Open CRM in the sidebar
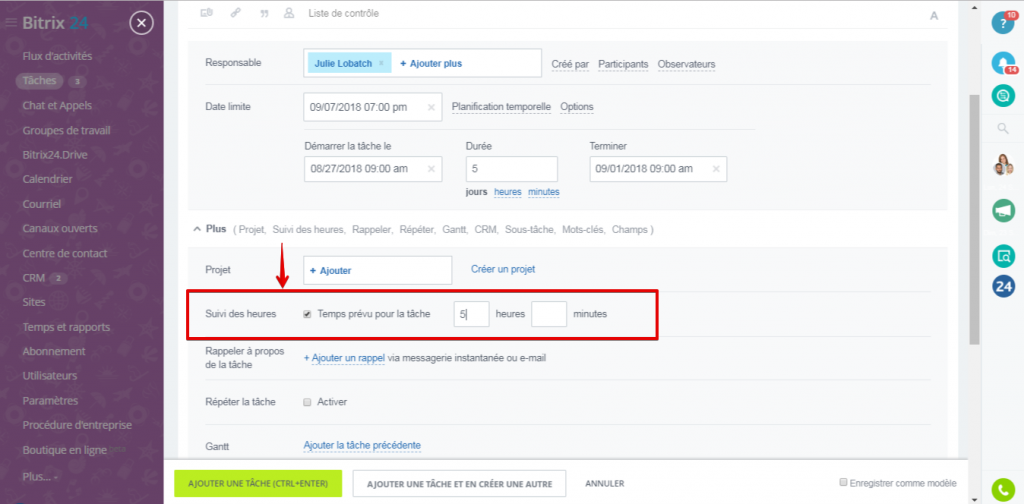Viewport: 1024px width, 504px height. 33,277
